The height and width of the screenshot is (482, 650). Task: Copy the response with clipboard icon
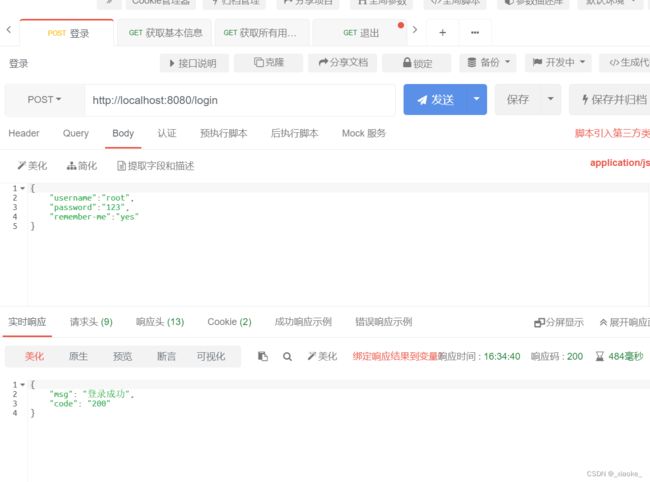263,356
